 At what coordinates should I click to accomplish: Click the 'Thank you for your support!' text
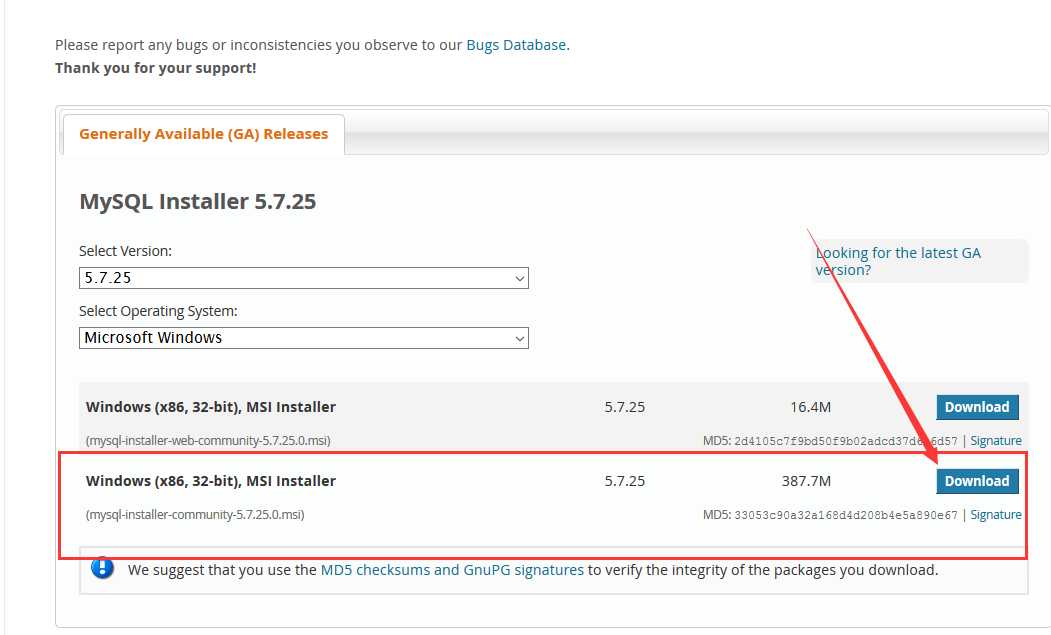[155, 68]
